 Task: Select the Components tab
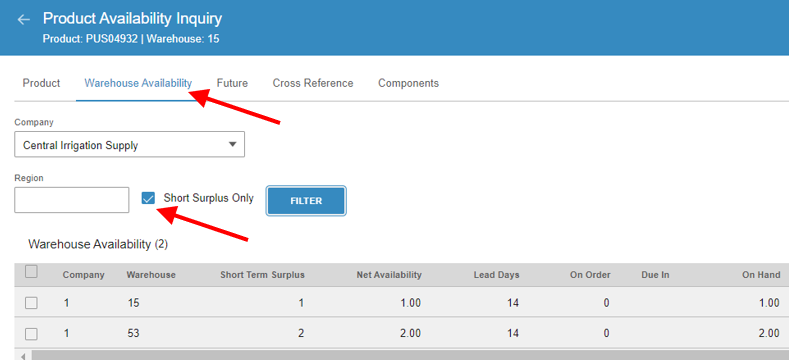[x=409, y=83]
